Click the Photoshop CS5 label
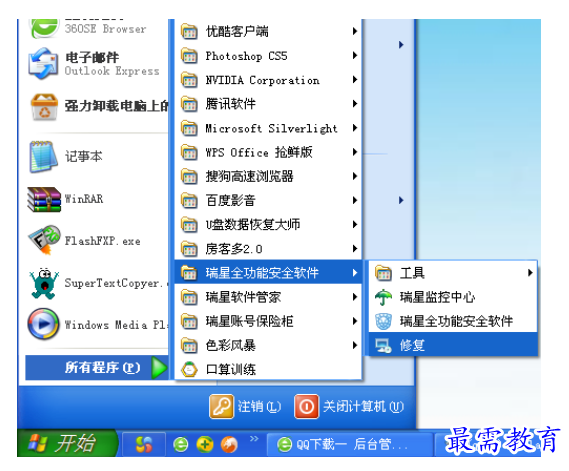The width and height of the screenshot is (569, 471). point(246,56)
